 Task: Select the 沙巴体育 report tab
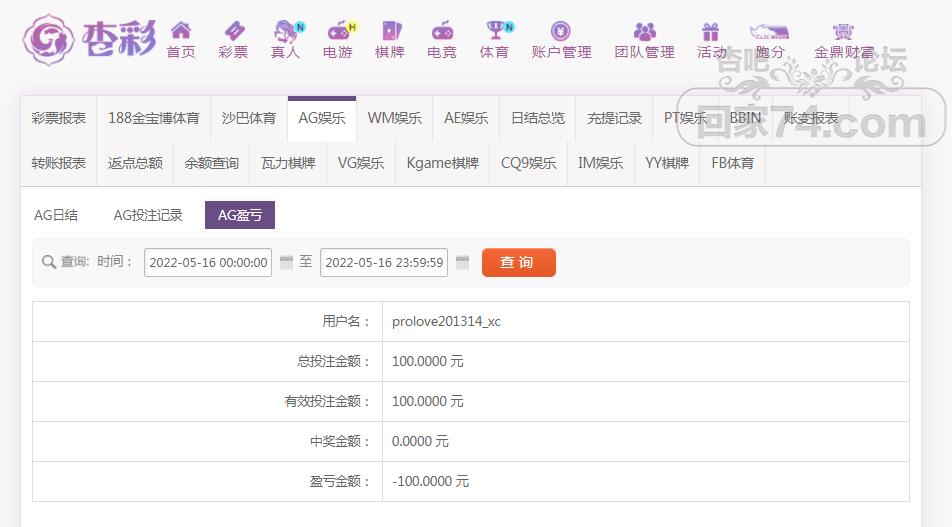pyautogui.click(x=249, y=118)
